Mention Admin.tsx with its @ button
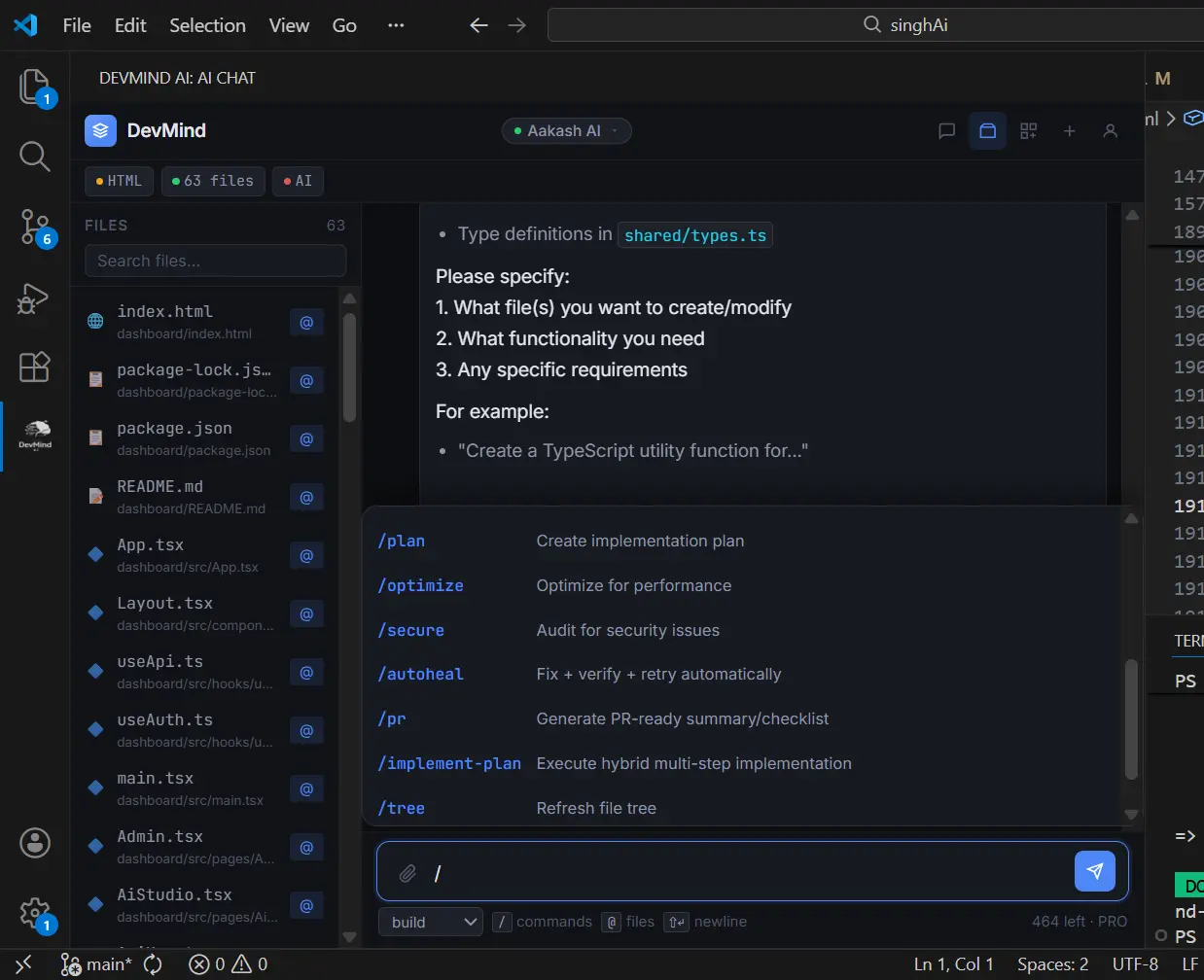1204x980 pixels. [x=306, y=848]
